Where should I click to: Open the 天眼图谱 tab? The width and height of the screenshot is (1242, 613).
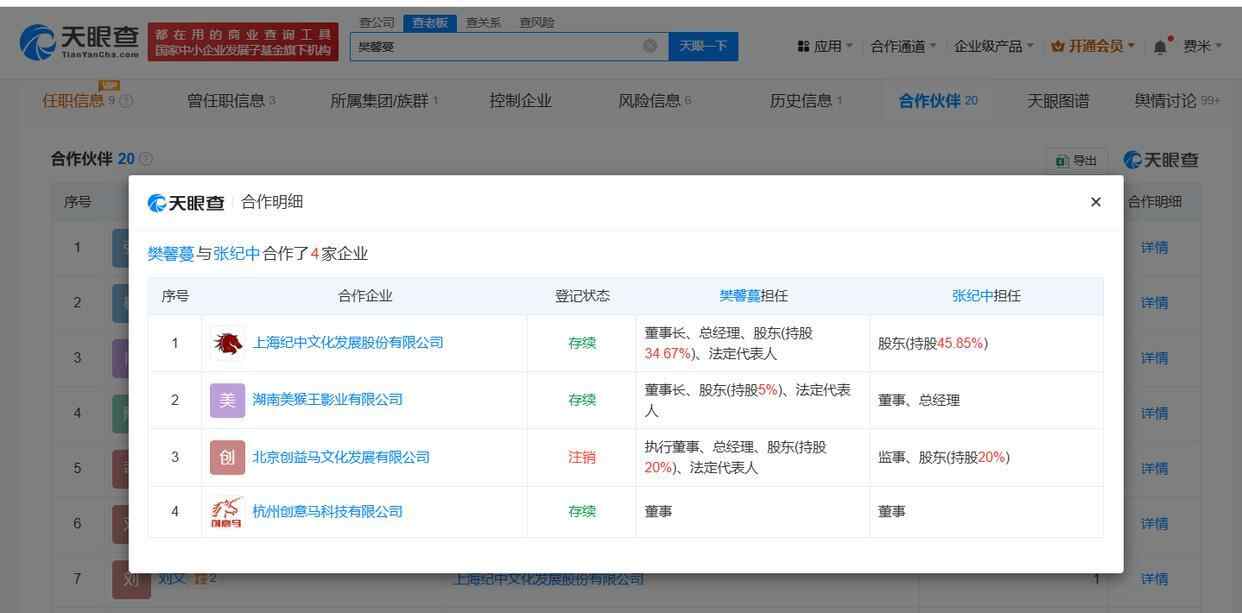tap(1058, 101)
